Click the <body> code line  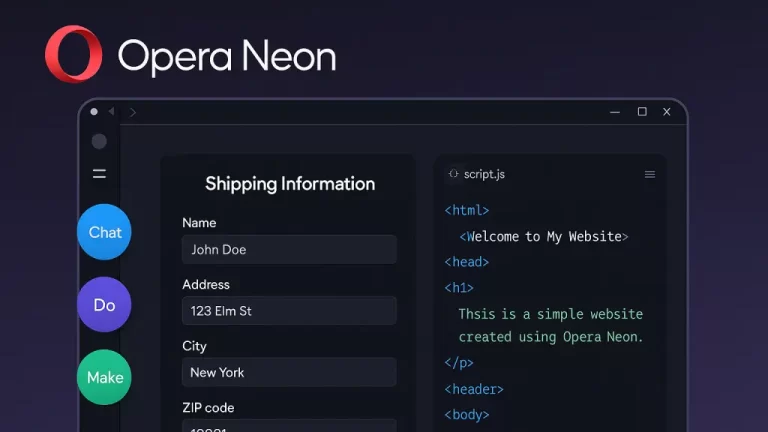[467, 415]
